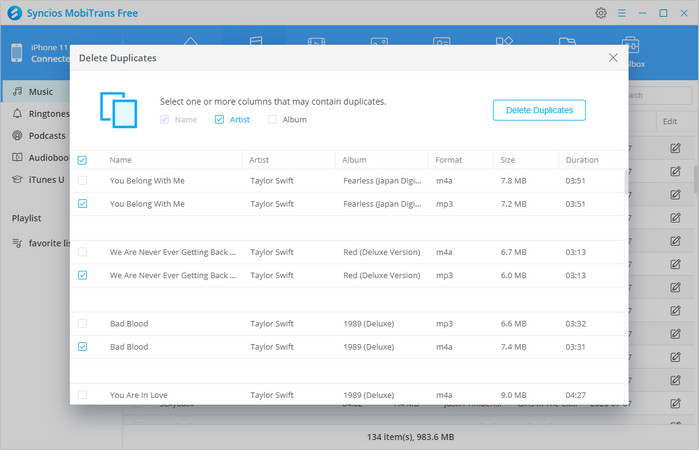Select iTunes U in the sidebar
Viewport: 699px width, 450px height.
click(x=36, y=180)
